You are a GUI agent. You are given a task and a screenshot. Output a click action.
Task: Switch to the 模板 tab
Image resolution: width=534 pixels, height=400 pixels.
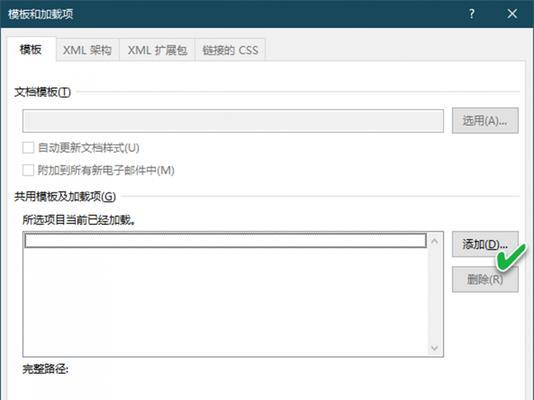[31, 50]
